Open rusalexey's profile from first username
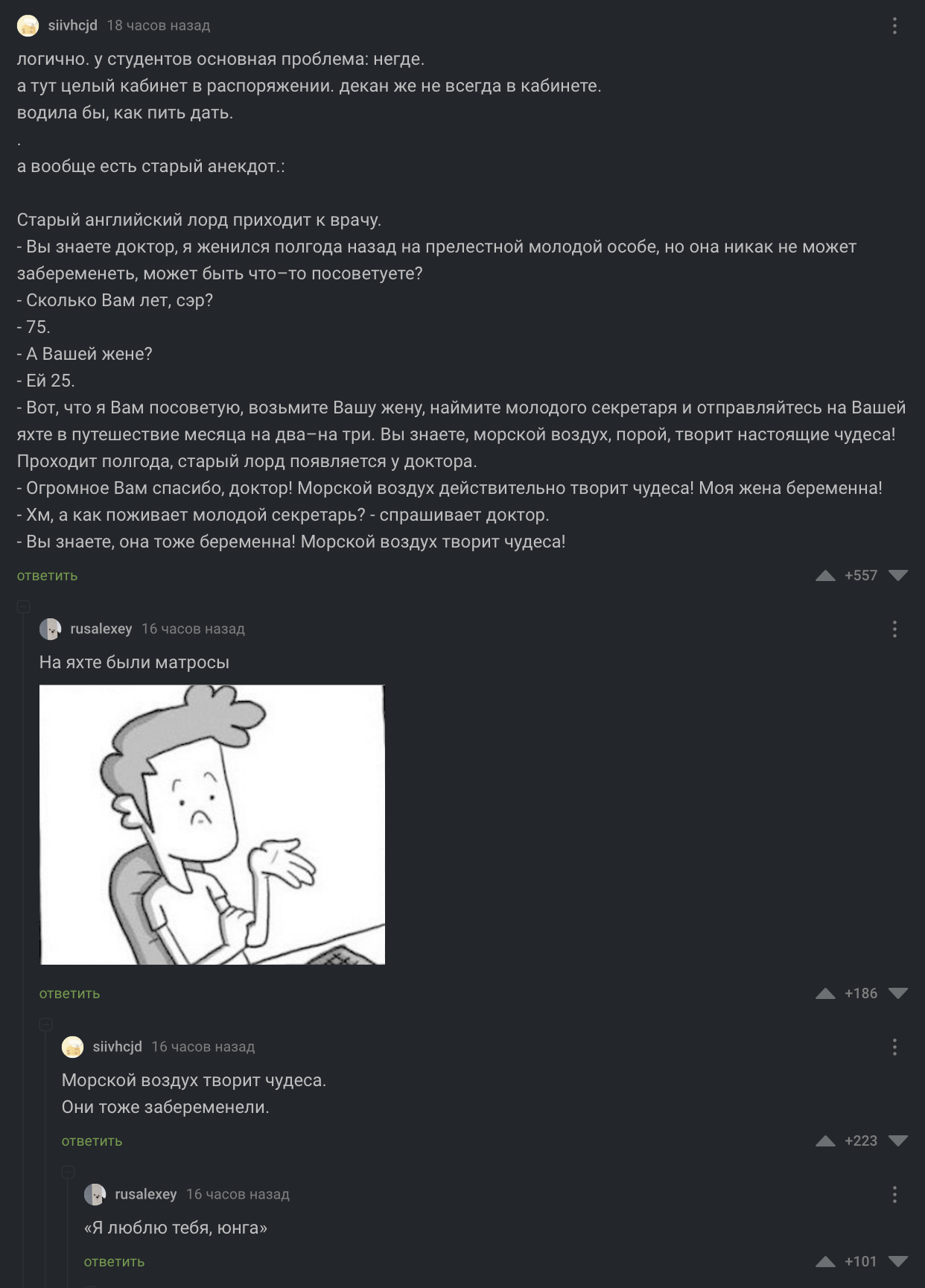The width and height of the screenshot is (925, 1288). 101,629
